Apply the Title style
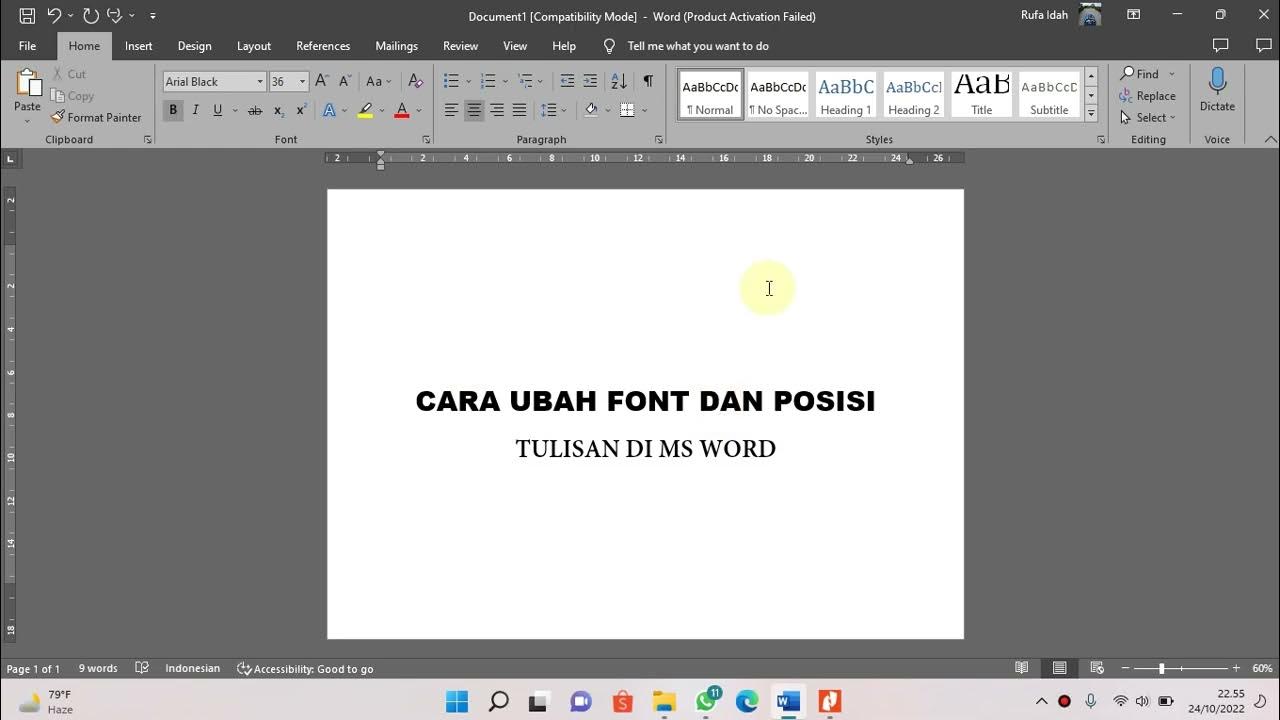This screenshot has width=1280, height=720. [x=982, y=95]
